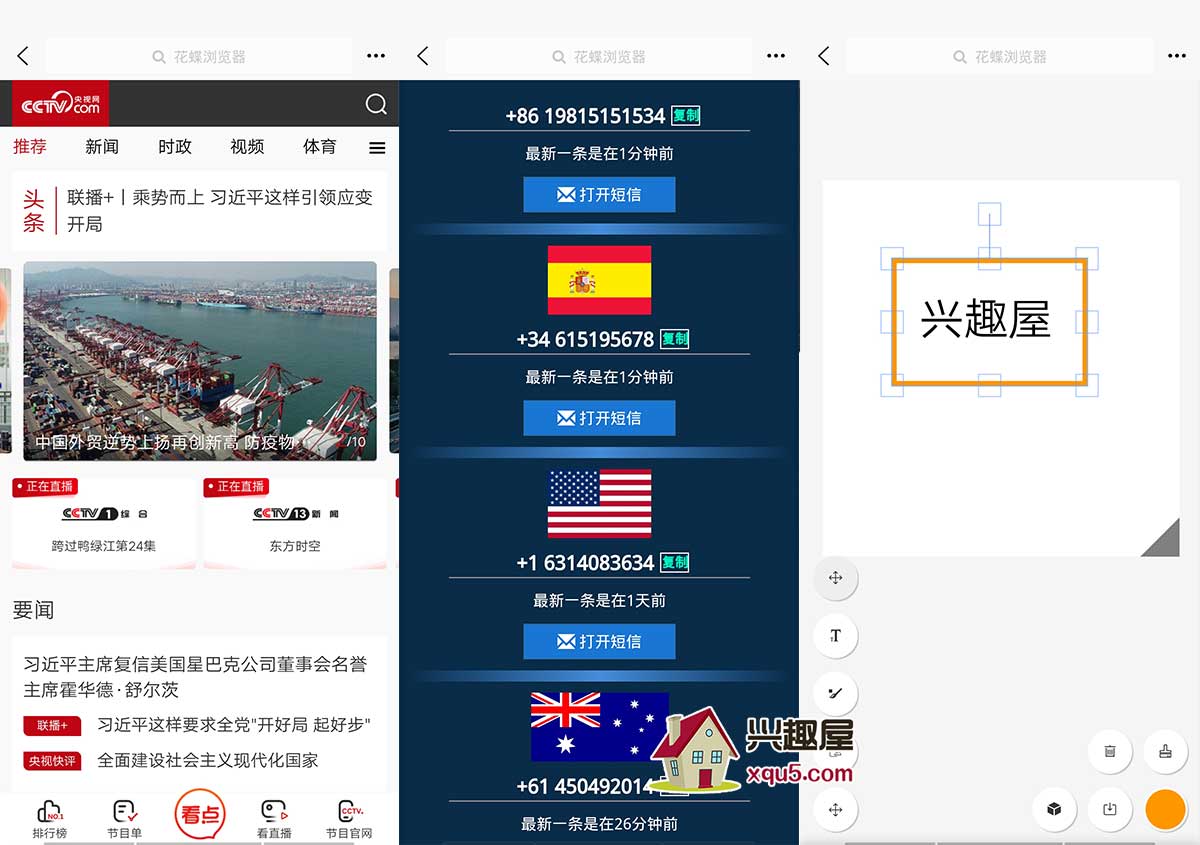
Task: Click 打开短信 under the Spain number
Action: [599, 418]
